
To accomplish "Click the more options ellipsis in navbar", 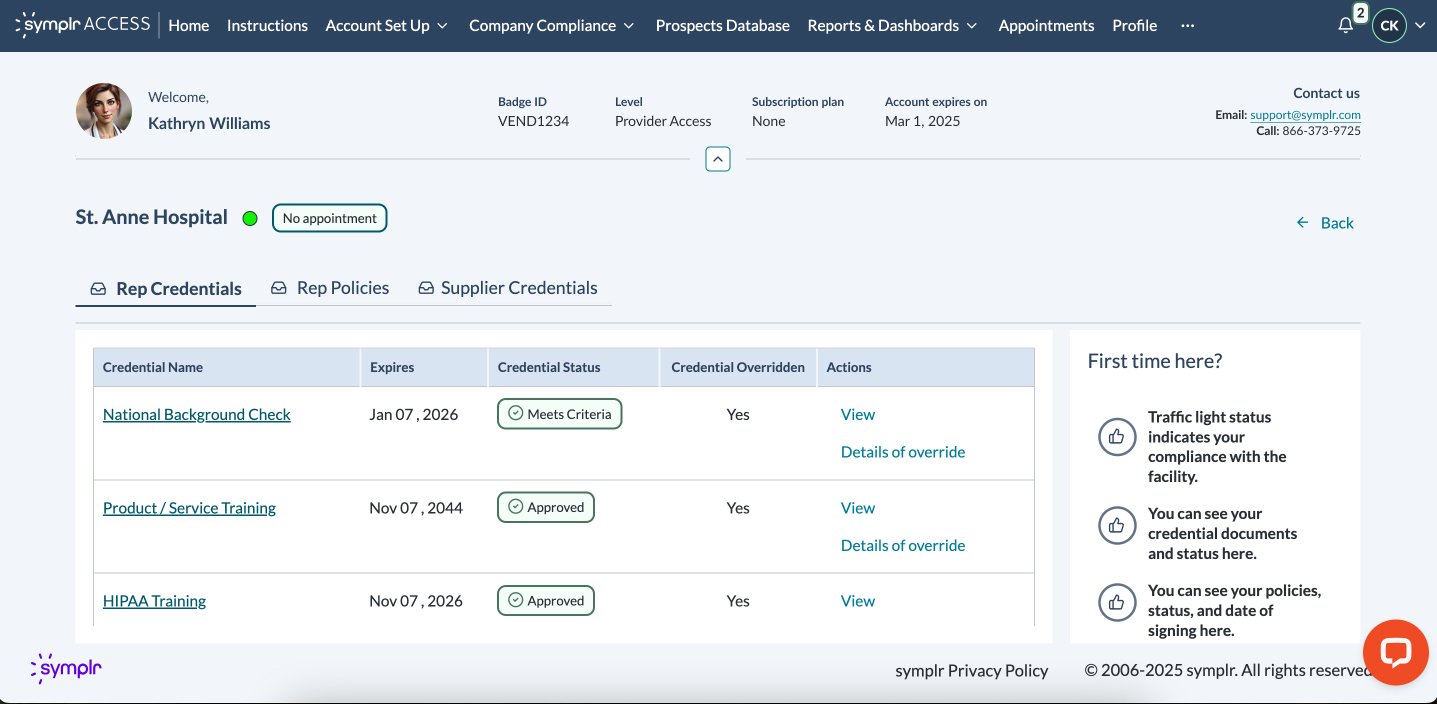I will coord(1187,26).
